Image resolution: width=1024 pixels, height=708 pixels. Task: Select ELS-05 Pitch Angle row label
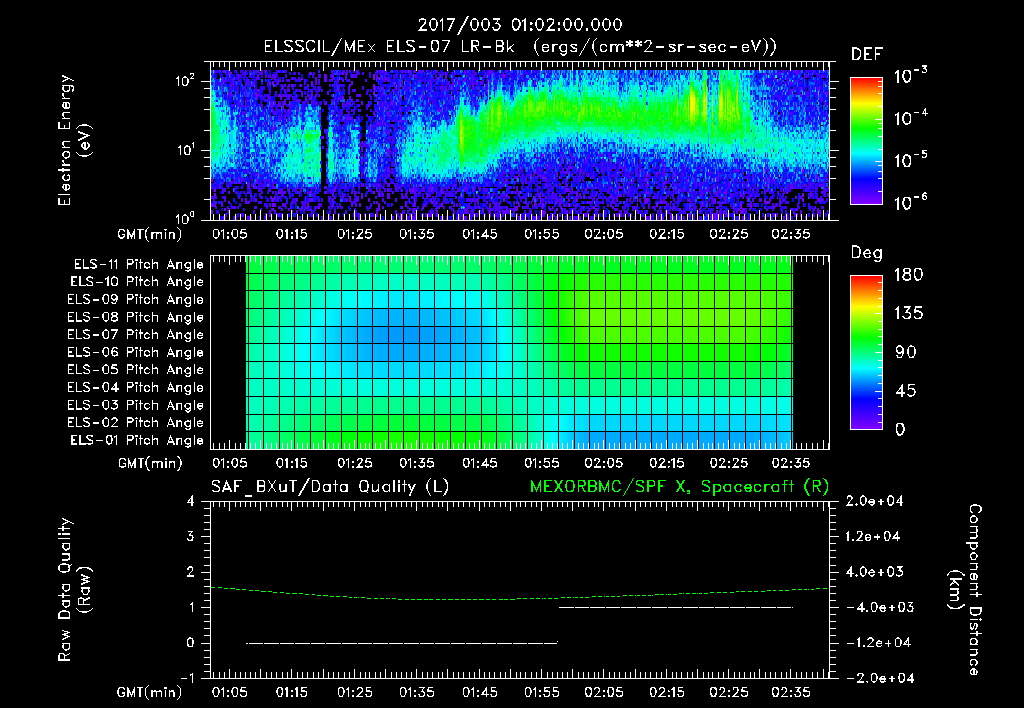(x=135, y=370)
